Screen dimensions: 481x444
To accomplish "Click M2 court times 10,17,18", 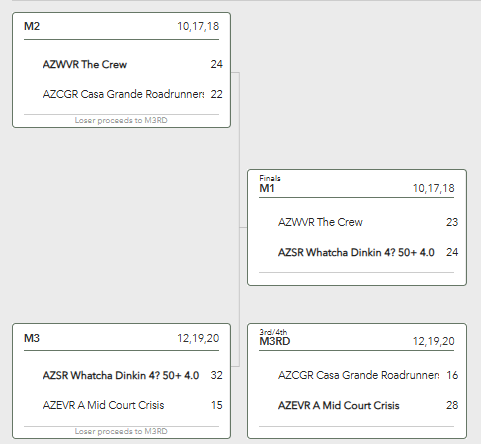I will click(x=198, y=26).
